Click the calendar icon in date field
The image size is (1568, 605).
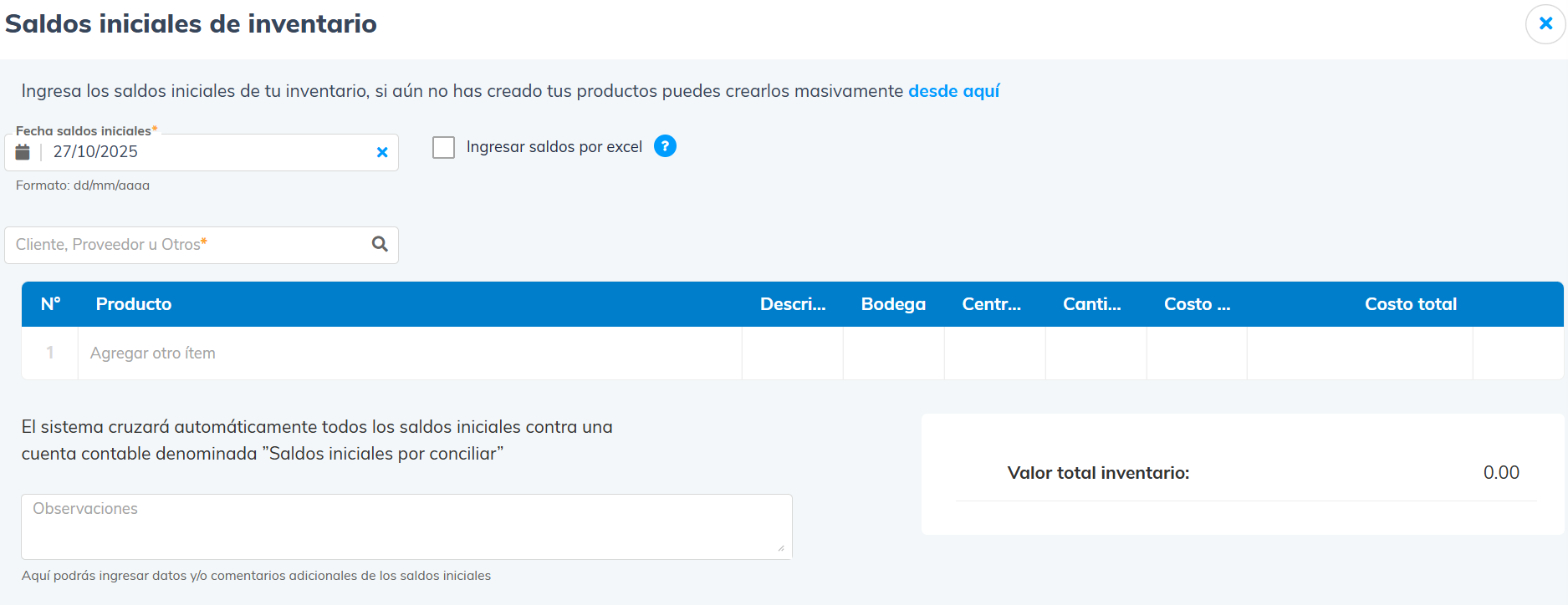pyautogui.click(x=23, y=152)
